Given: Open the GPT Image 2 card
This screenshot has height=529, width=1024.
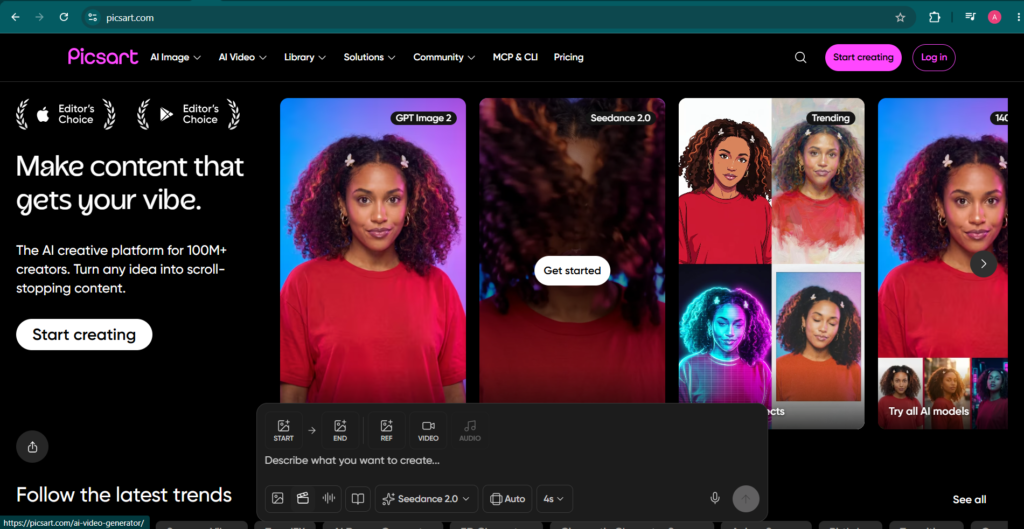Looking at the screenshot, I should 373,251.
